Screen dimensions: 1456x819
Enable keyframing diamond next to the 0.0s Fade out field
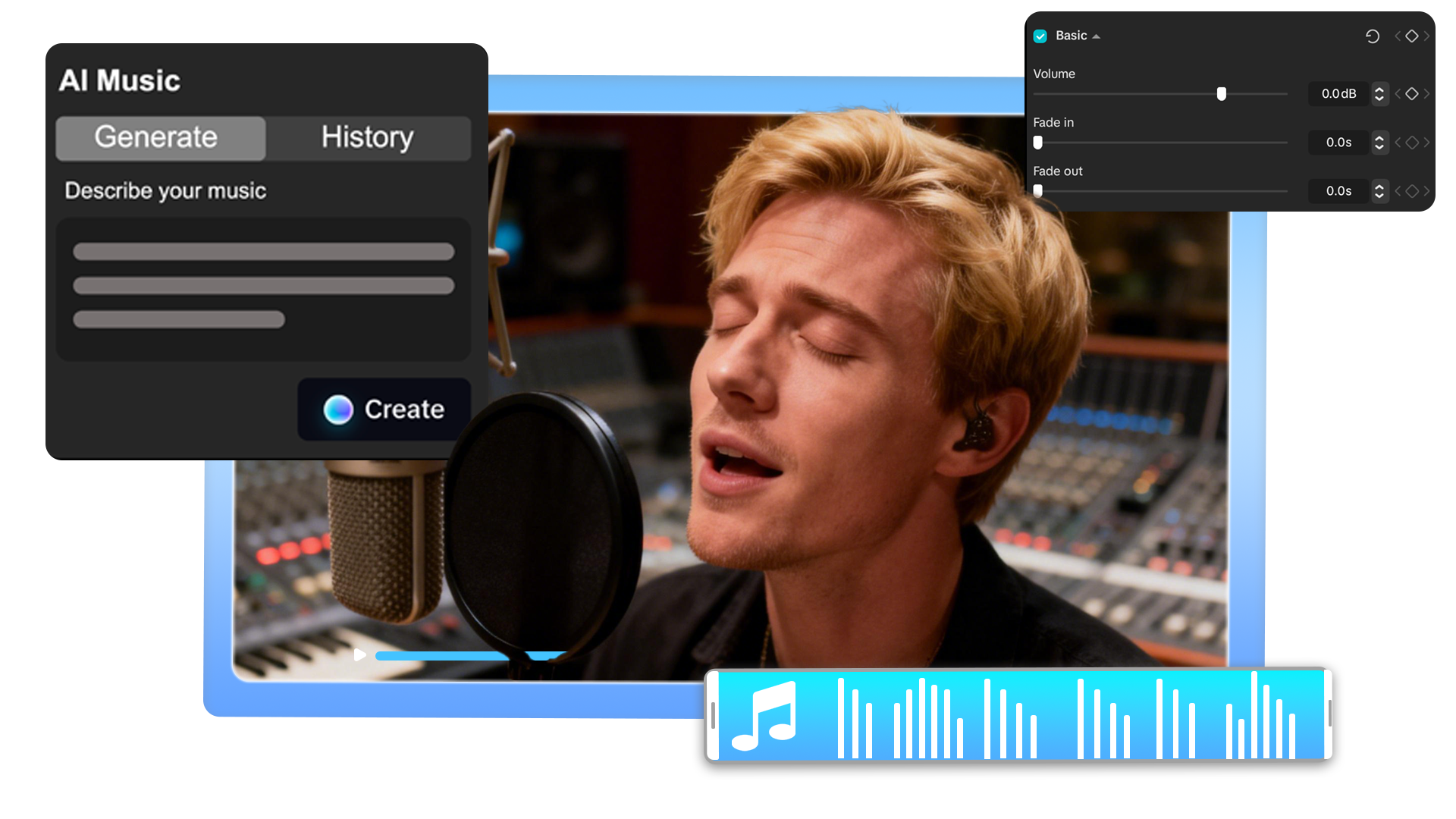[x=1412, y=191]
